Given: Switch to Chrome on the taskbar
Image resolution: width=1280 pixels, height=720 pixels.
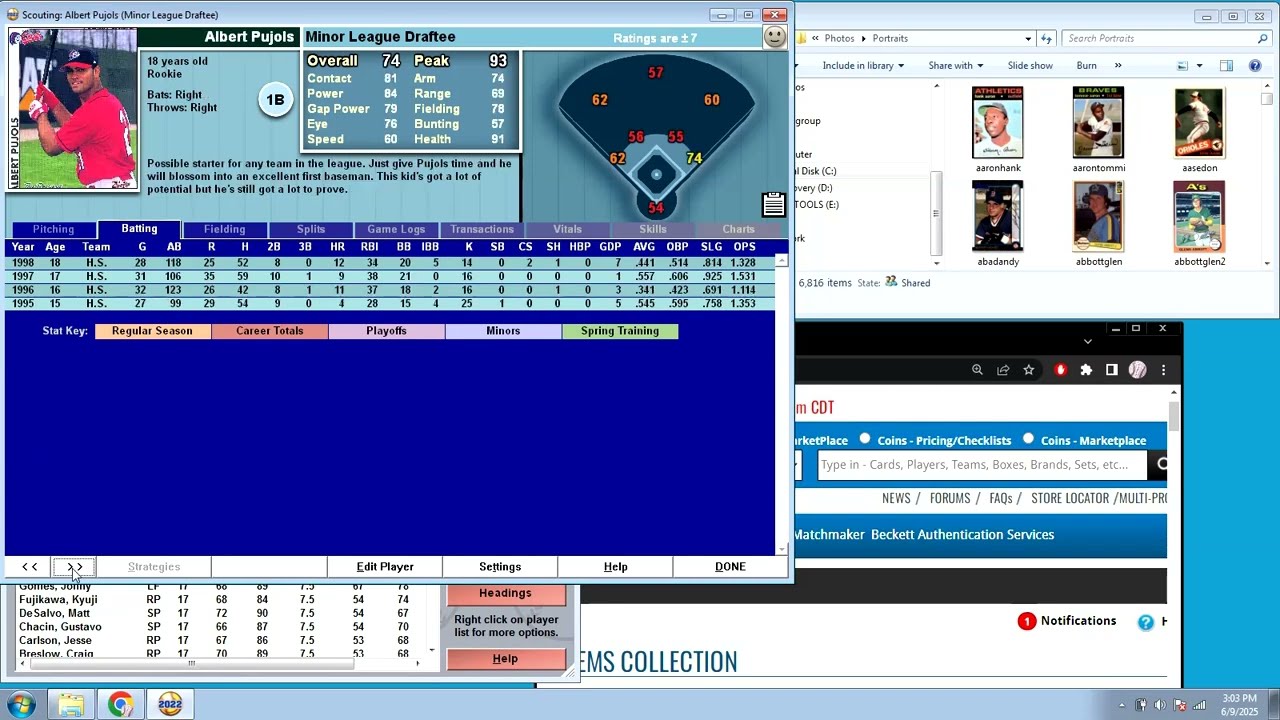Looking at the screenshot, I should [x=121, y=705].
